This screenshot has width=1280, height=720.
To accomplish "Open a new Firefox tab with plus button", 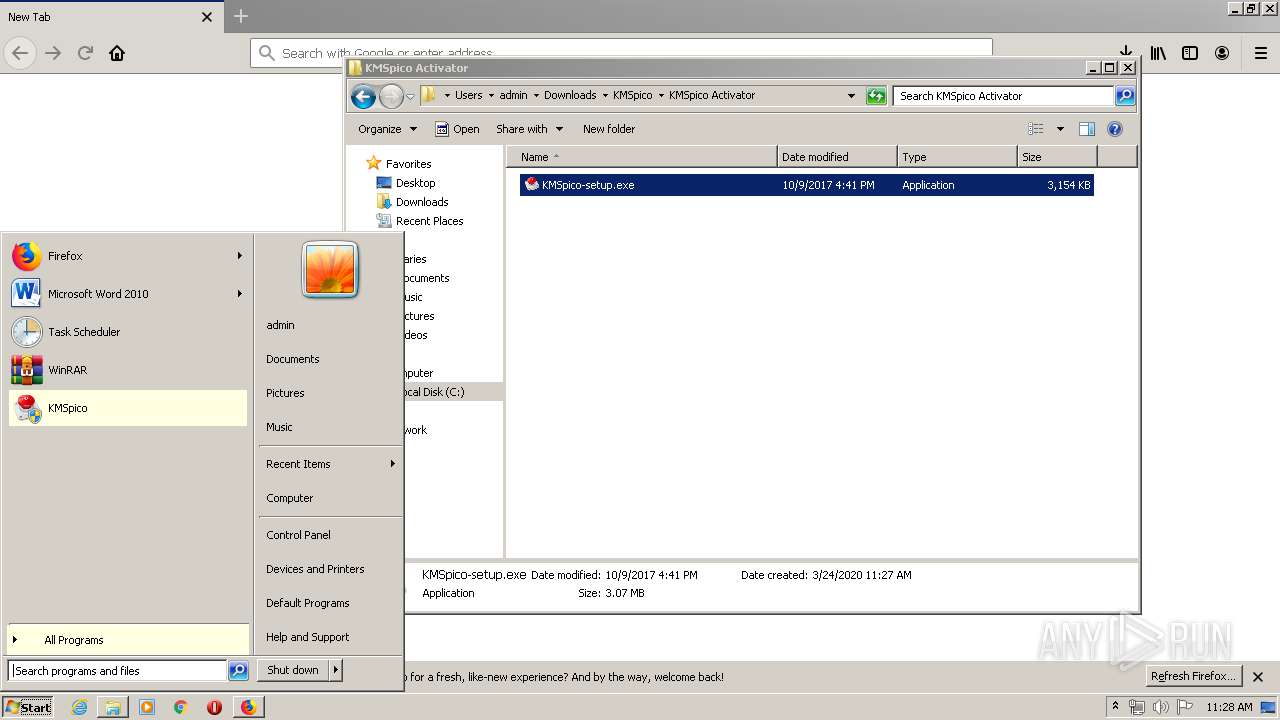I will pos(240,16).
